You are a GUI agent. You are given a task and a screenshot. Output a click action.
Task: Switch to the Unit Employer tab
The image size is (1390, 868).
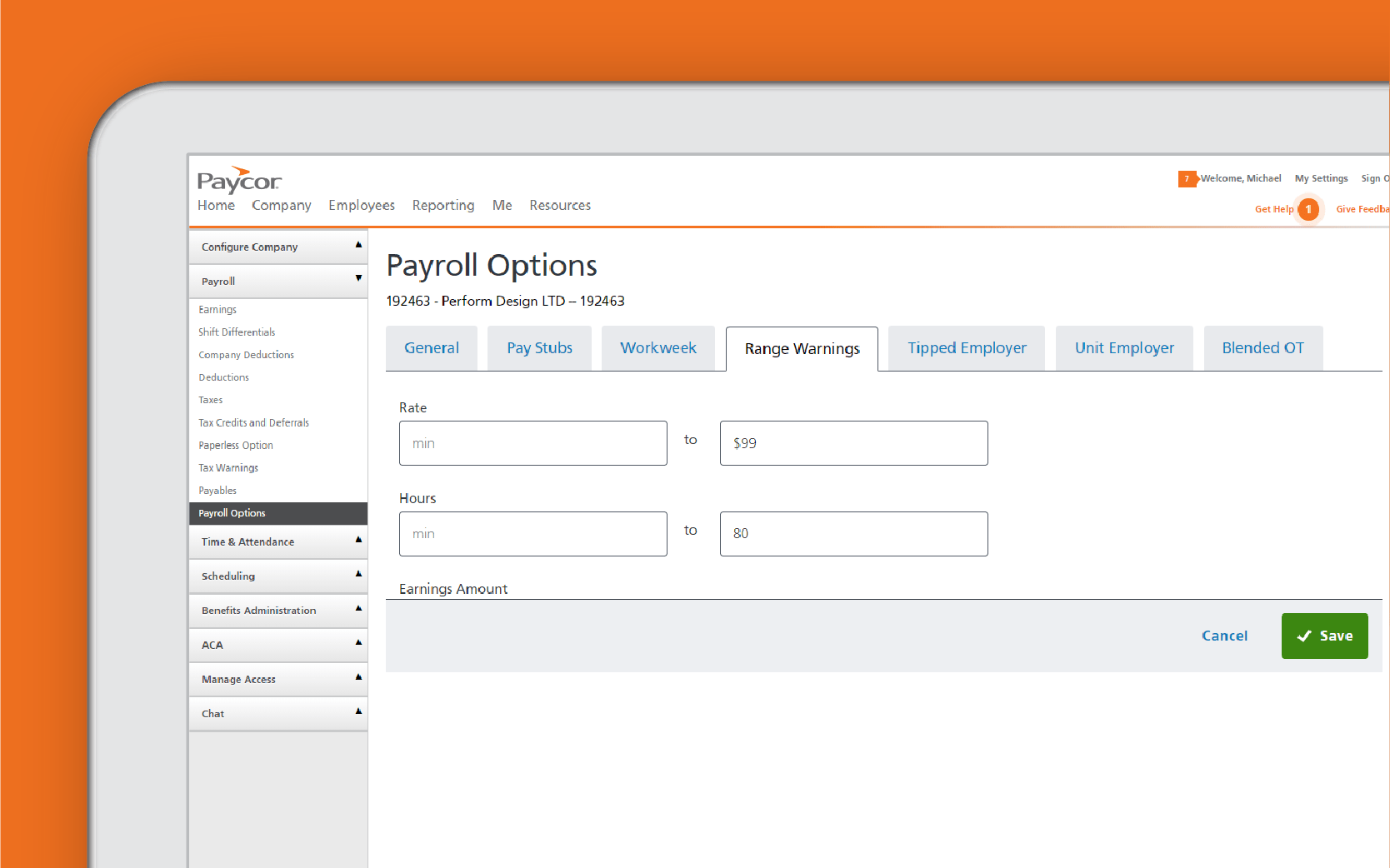1124,348
